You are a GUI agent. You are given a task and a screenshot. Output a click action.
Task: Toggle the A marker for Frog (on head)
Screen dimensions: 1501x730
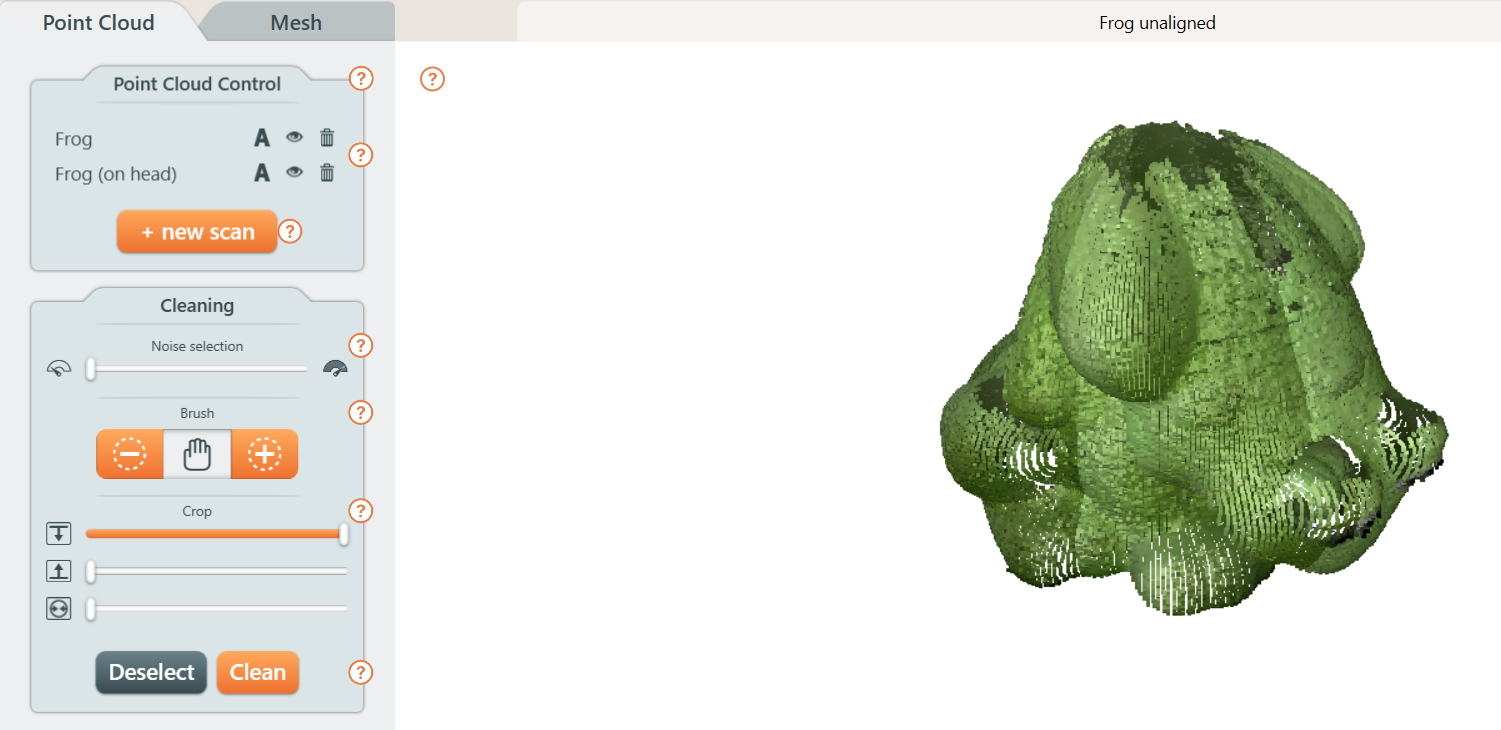tap(261, 173)
